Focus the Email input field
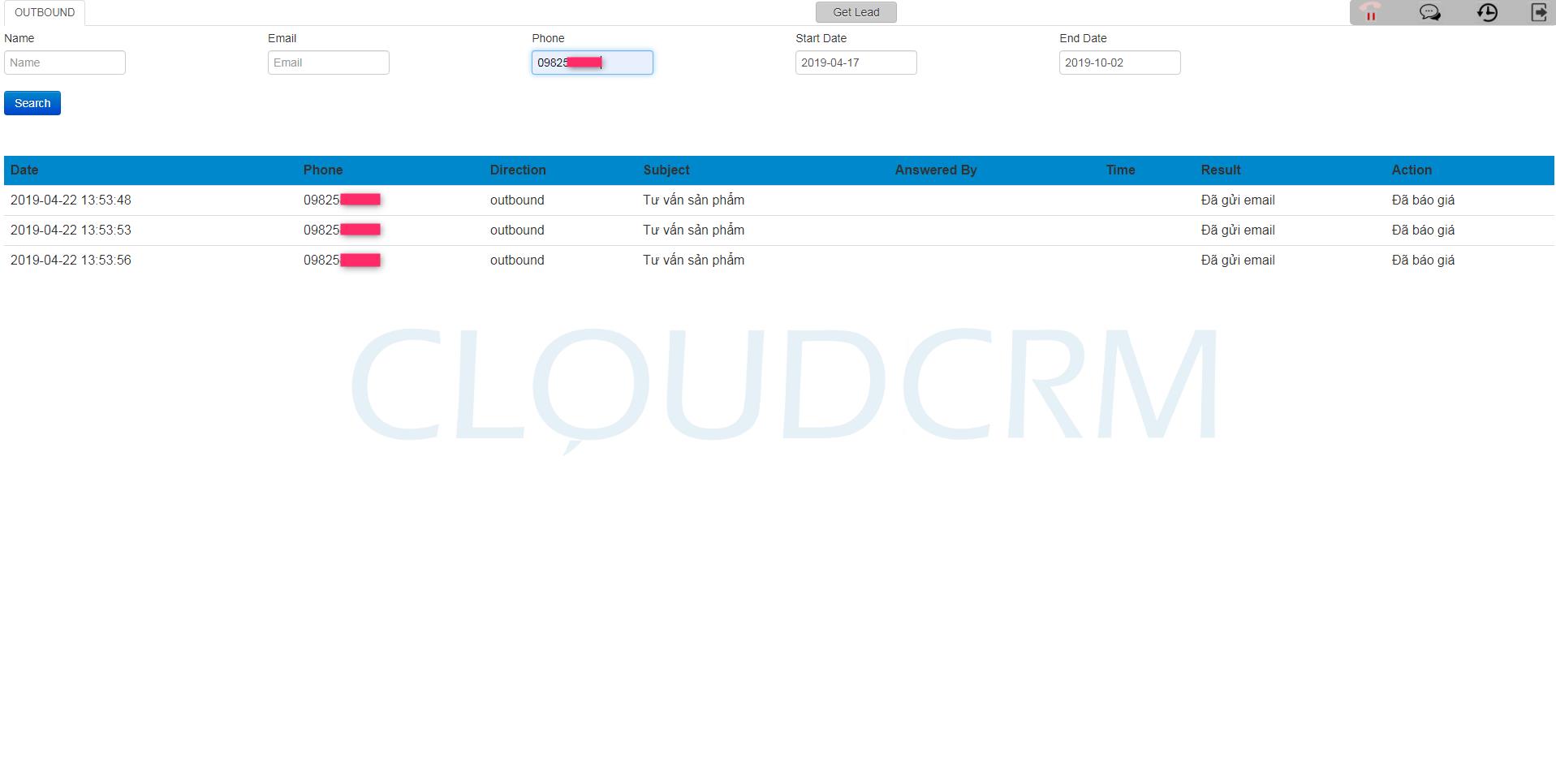Image resolution: width=1556 pixels, height=784 pixels. [x=329, y=62]
